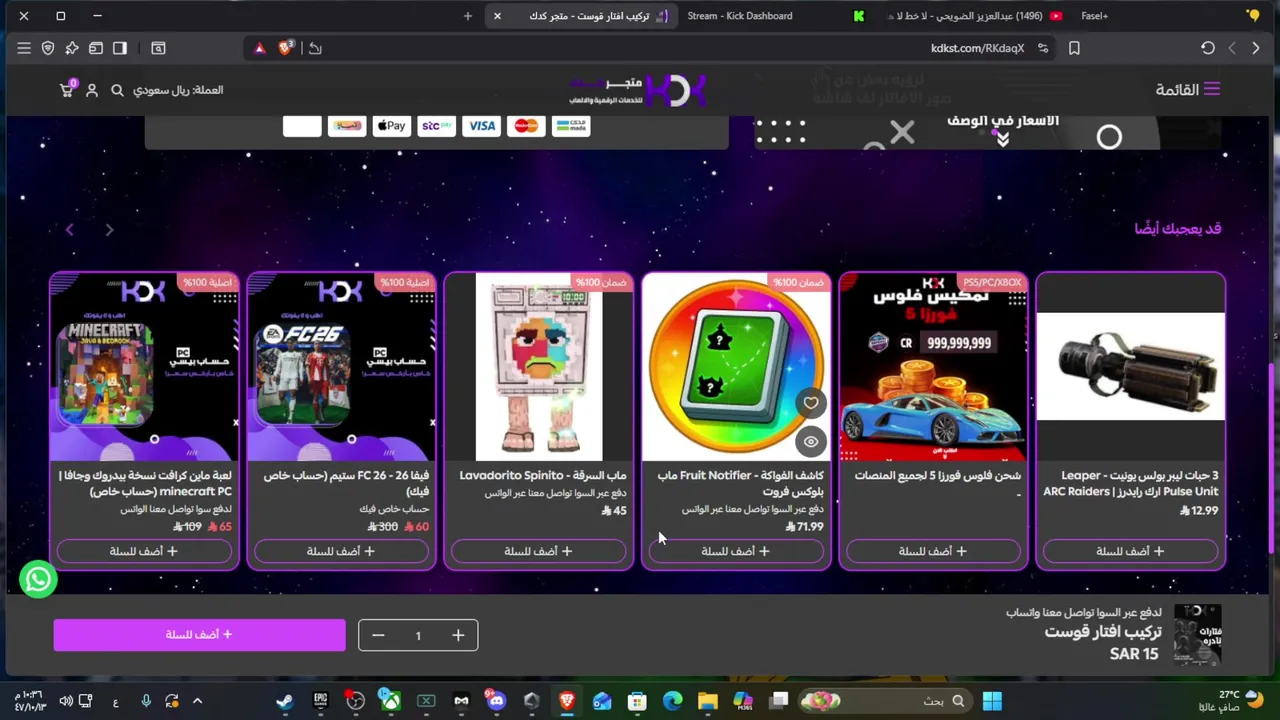Add Fruit Notifier product to cart

click(x=735, y=551)
